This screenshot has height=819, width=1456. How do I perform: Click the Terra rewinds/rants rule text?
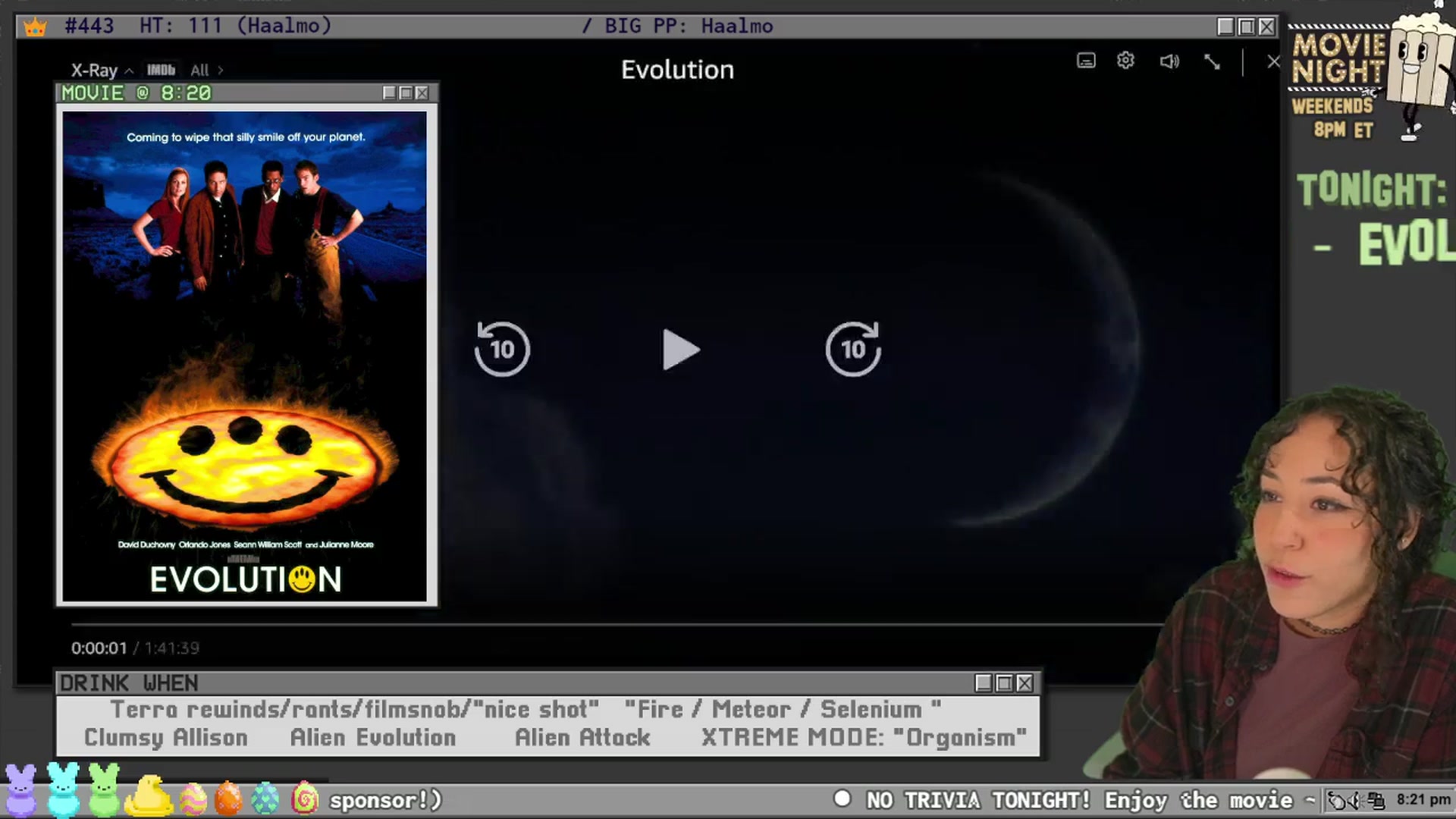point(355,710)
